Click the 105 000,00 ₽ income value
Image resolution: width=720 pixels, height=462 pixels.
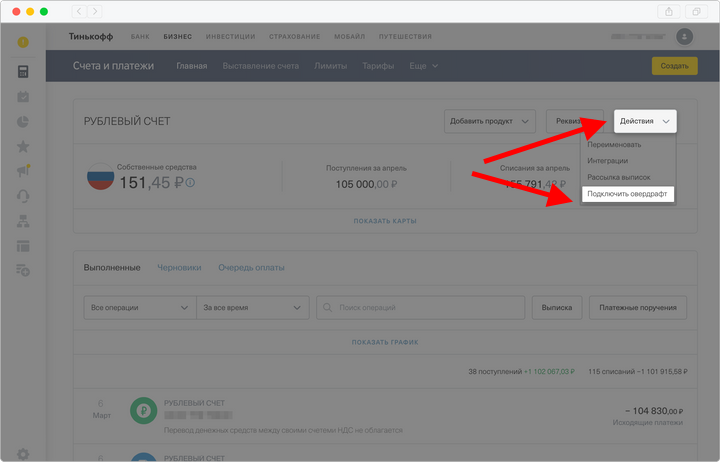pyautogui.click(x=366, y=184)
